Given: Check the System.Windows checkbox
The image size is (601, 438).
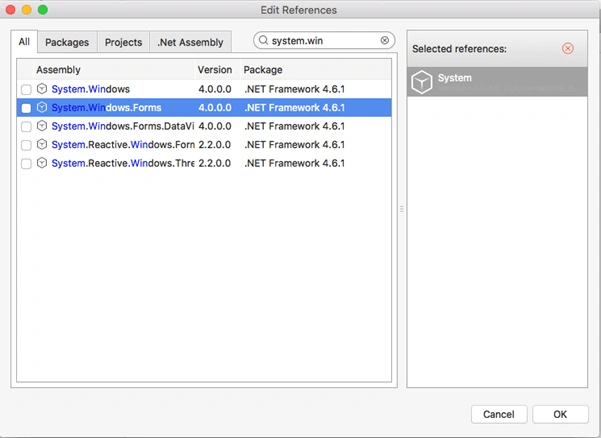Looking at the screenshot, I should pyautogui.click(x=26, y=90).
